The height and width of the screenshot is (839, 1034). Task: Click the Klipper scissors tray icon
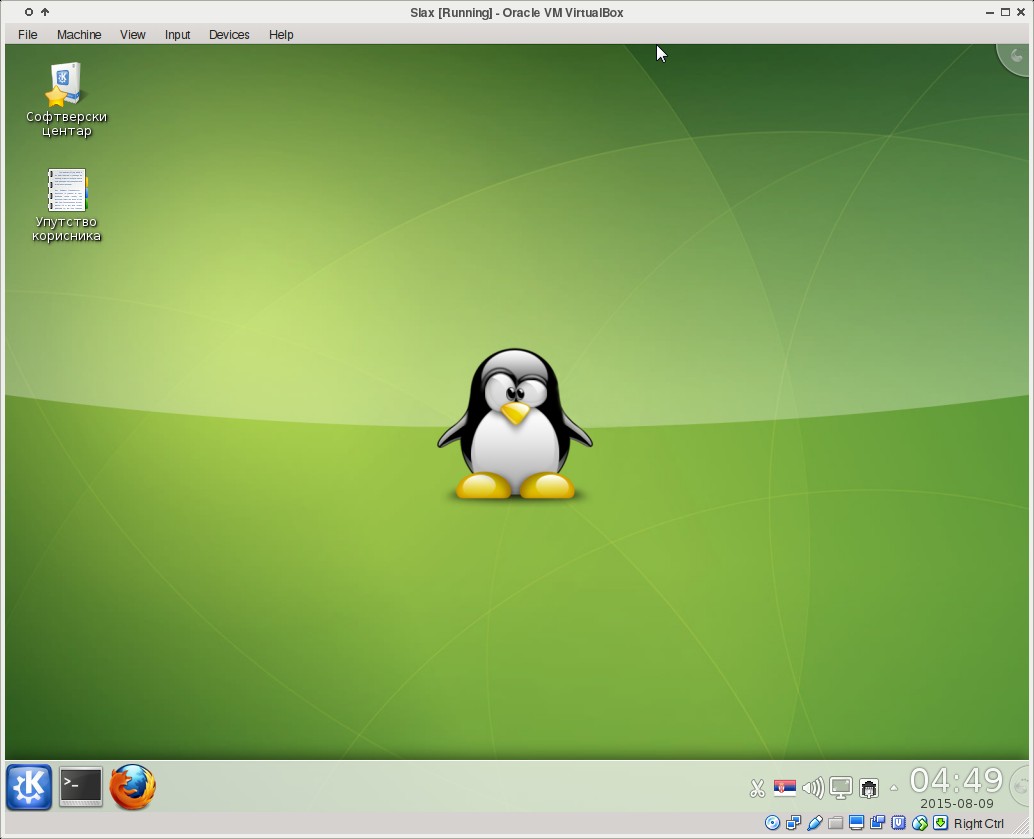pyautogui.click(x=757, y=788)
